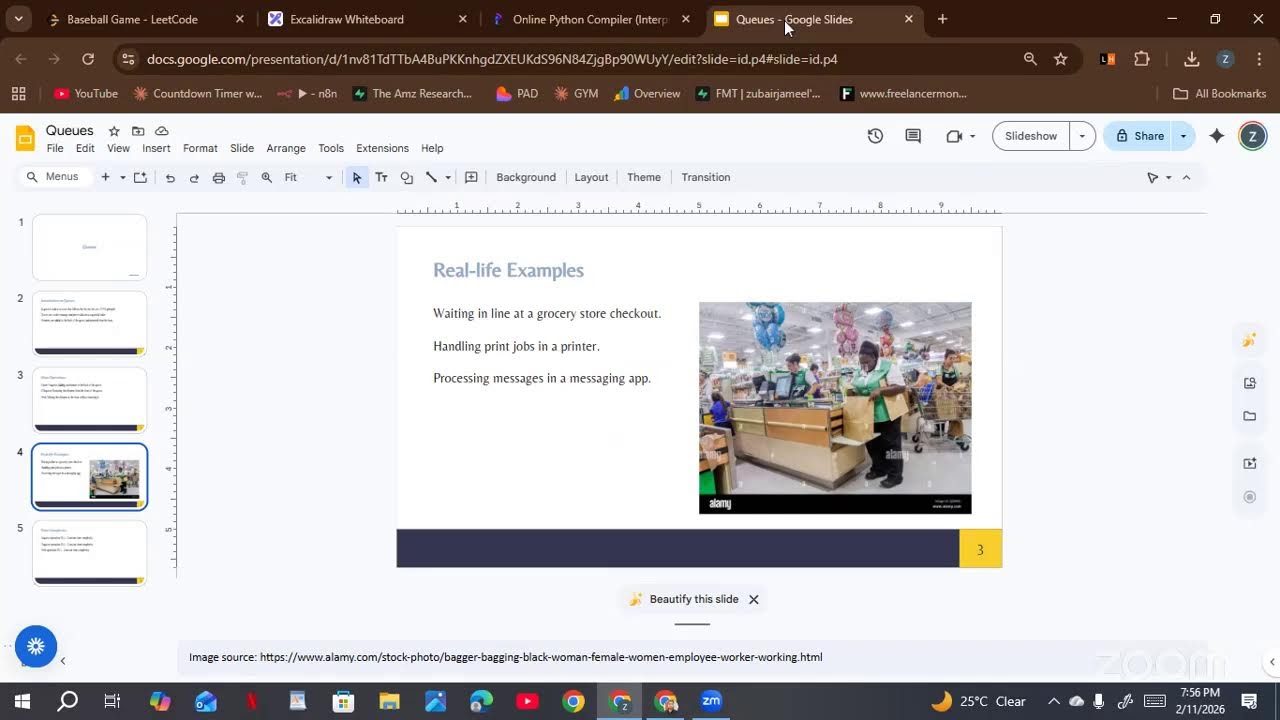1280x720 pixels.
Task: Click the Gemini sparkle icon
Action: coord(1217,136)
